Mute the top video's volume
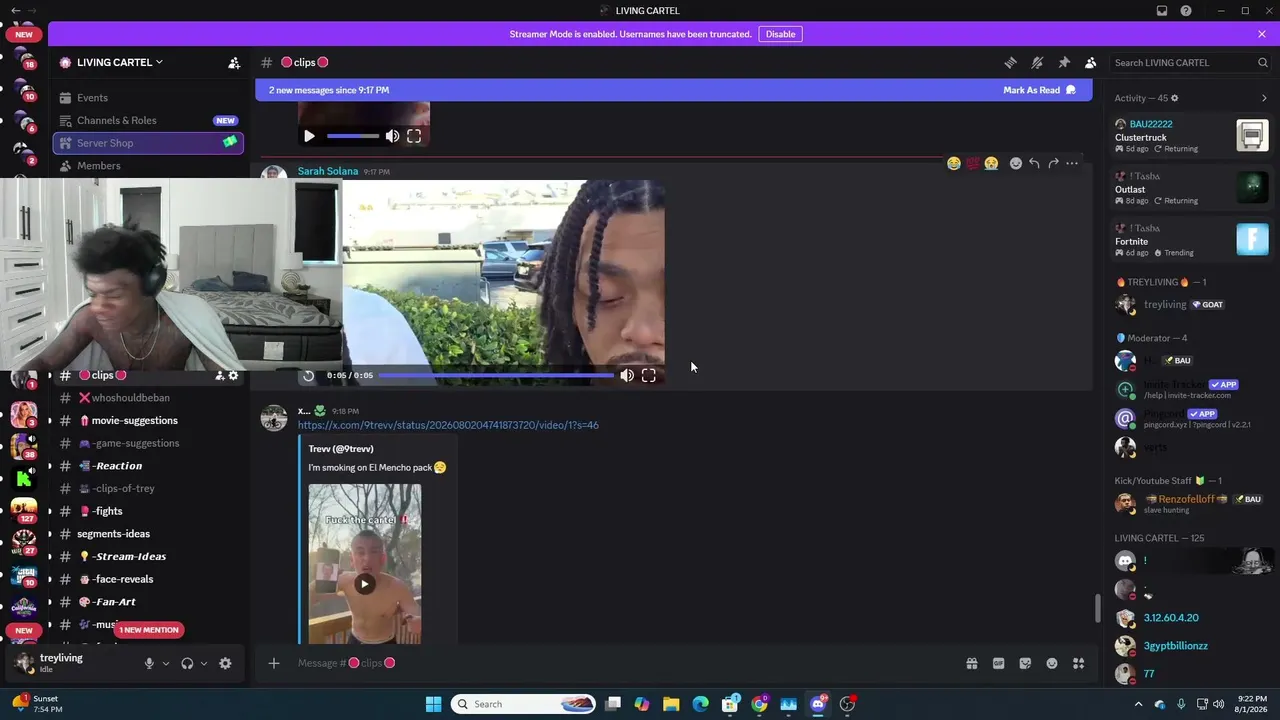The image size is (1280, 720). pos(392,136)
